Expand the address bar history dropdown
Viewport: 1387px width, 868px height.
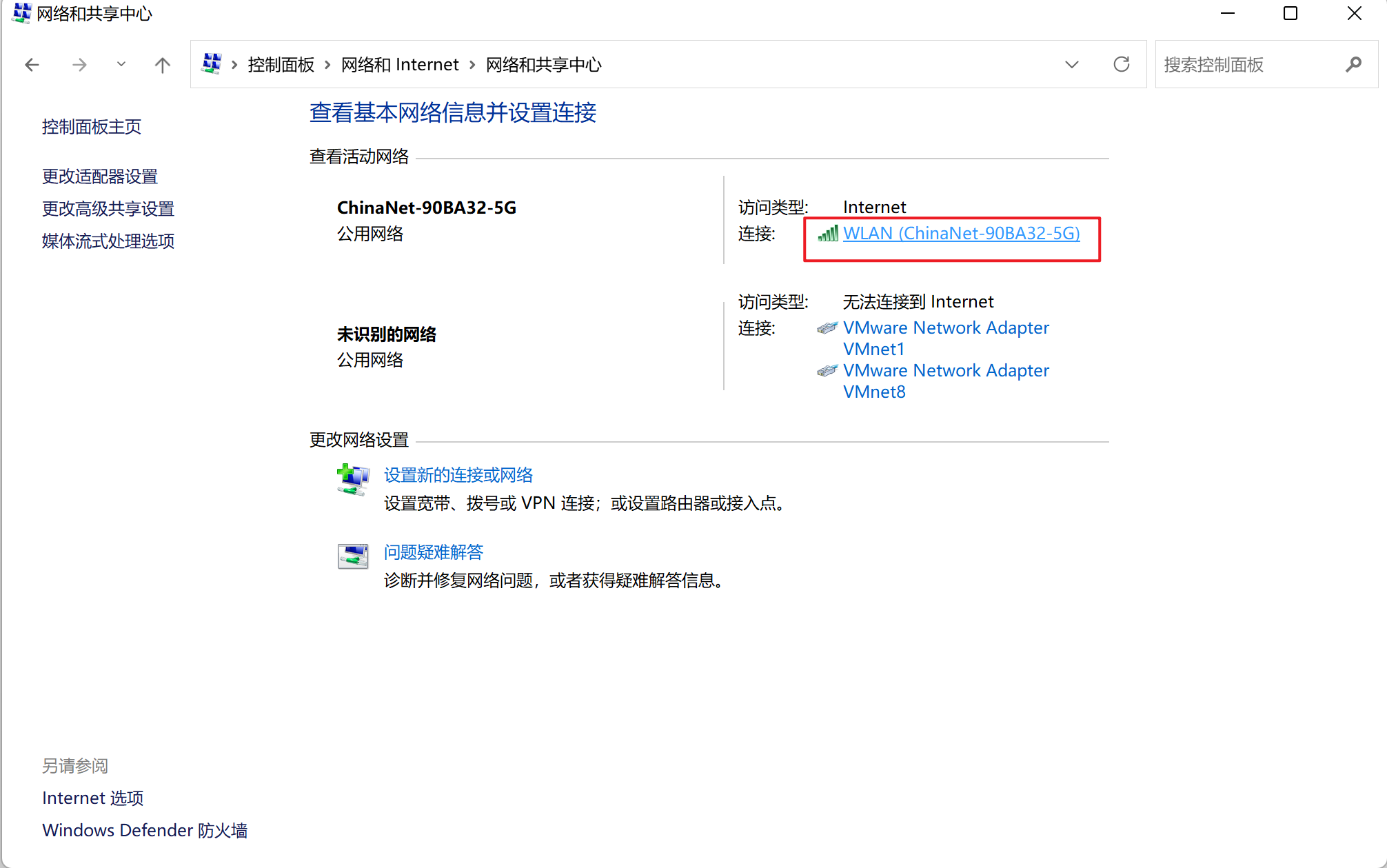click(1071, 65)
